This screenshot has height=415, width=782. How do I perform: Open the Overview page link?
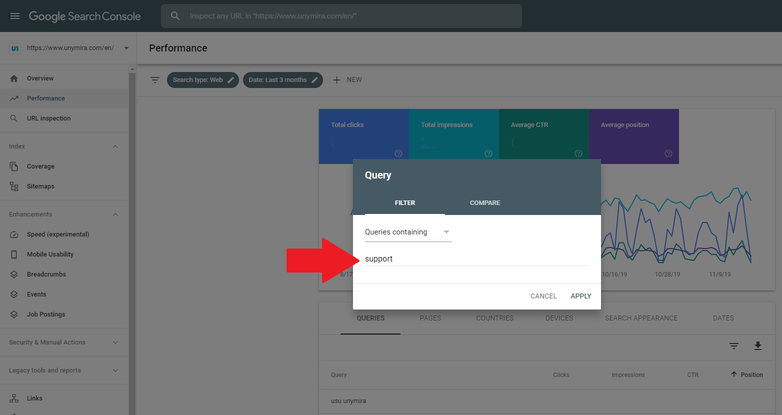[40, 78]
